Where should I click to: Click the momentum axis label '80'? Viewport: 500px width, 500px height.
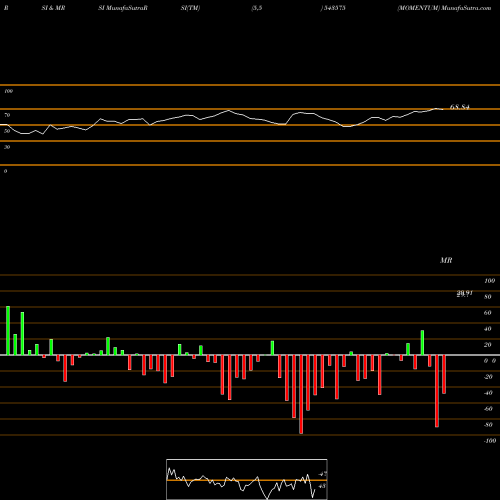pos(488,297)
